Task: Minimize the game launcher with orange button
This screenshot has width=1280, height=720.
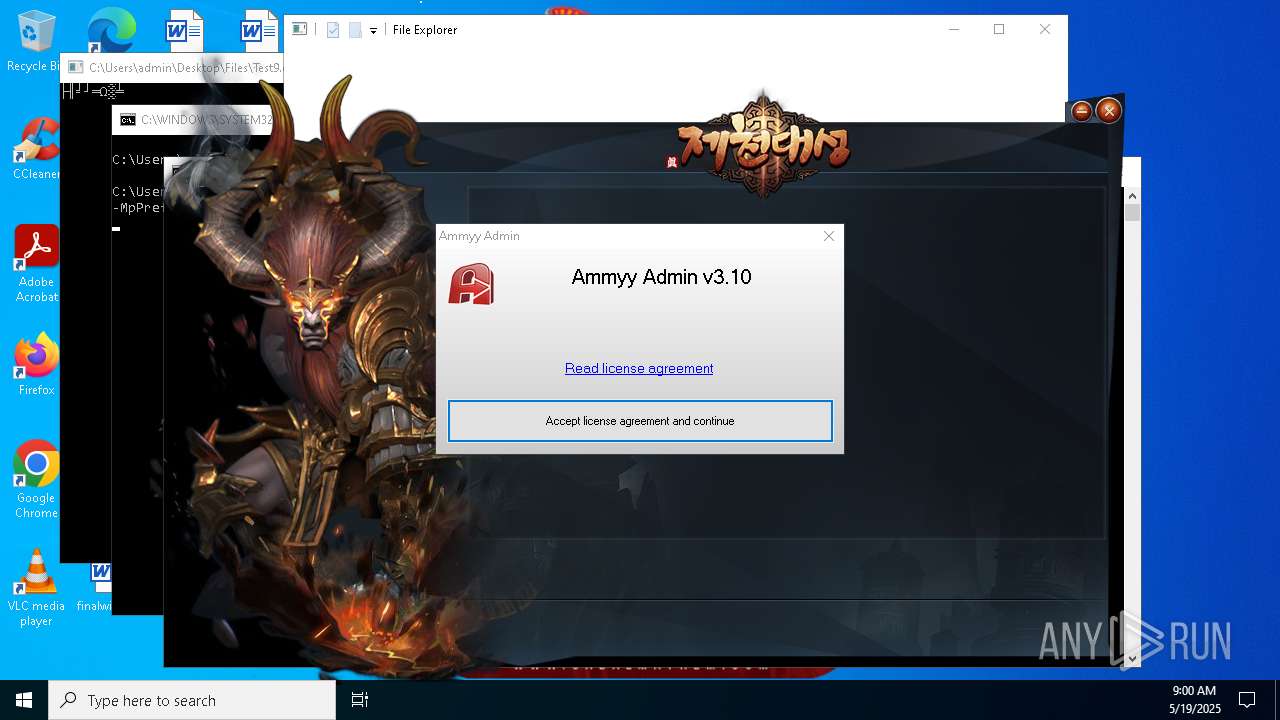Action: pos(1082,111)
